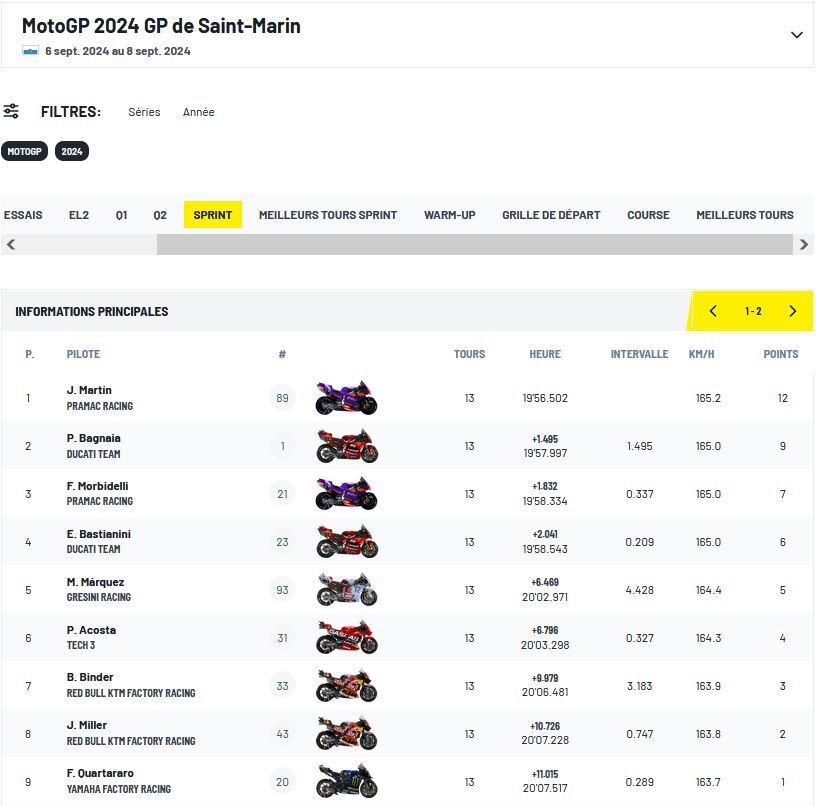The image size is (816, 806).
Task: Remove the 2024 filter tag
Action: click(x=72, y=152)
